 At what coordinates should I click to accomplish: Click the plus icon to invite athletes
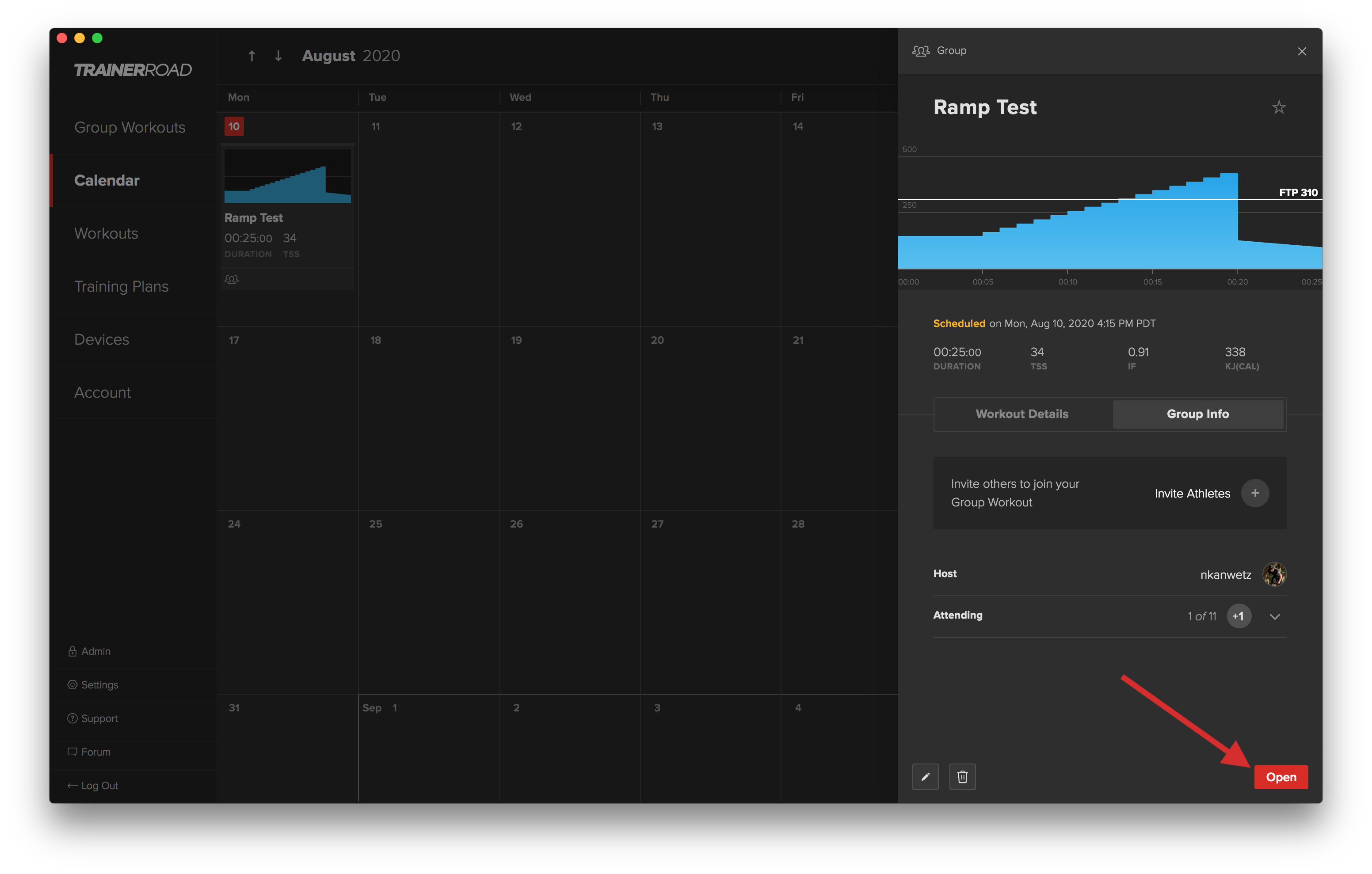tap(1255, 493)
